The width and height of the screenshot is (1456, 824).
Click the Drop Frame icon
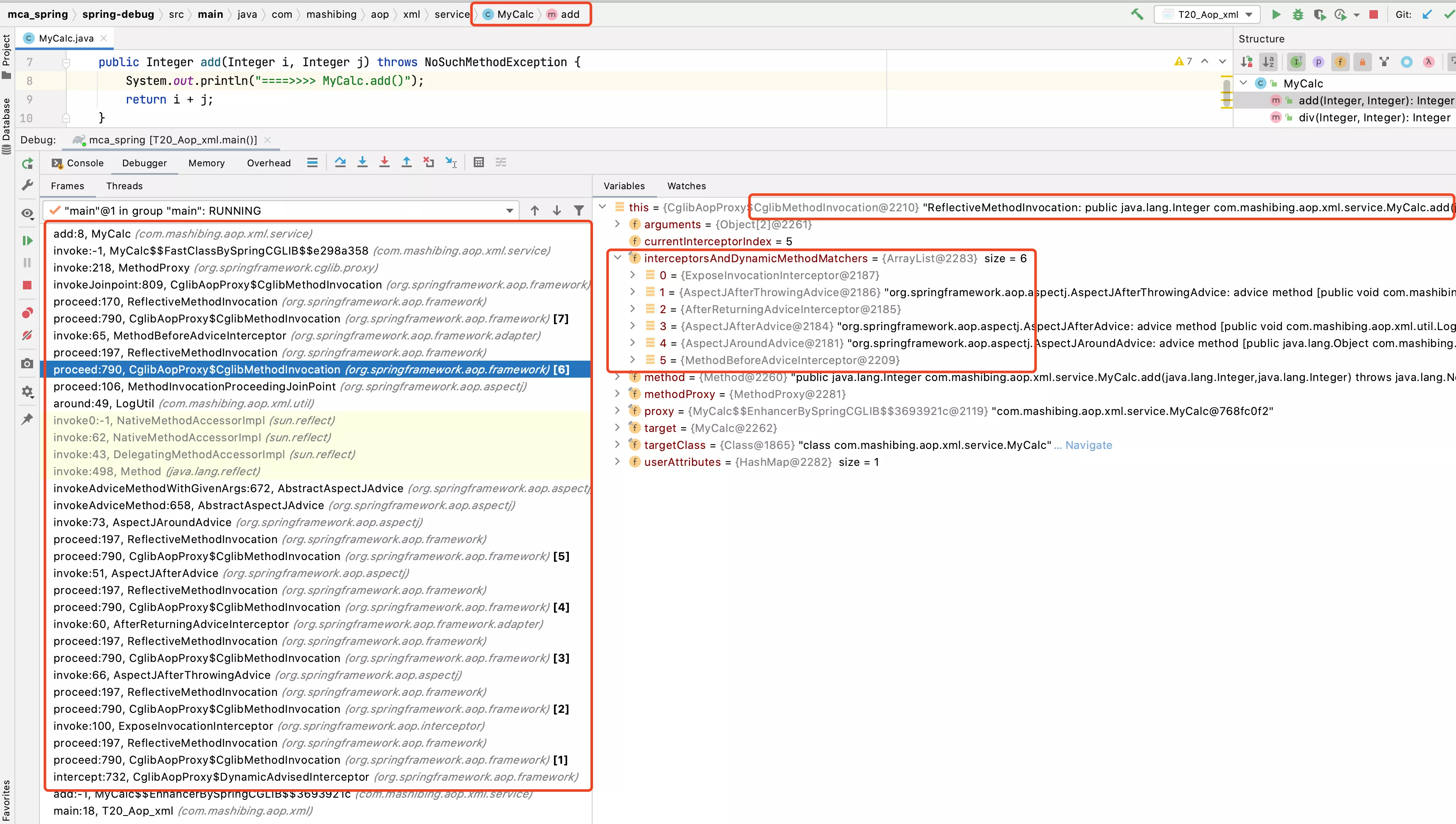click(429, 163)
